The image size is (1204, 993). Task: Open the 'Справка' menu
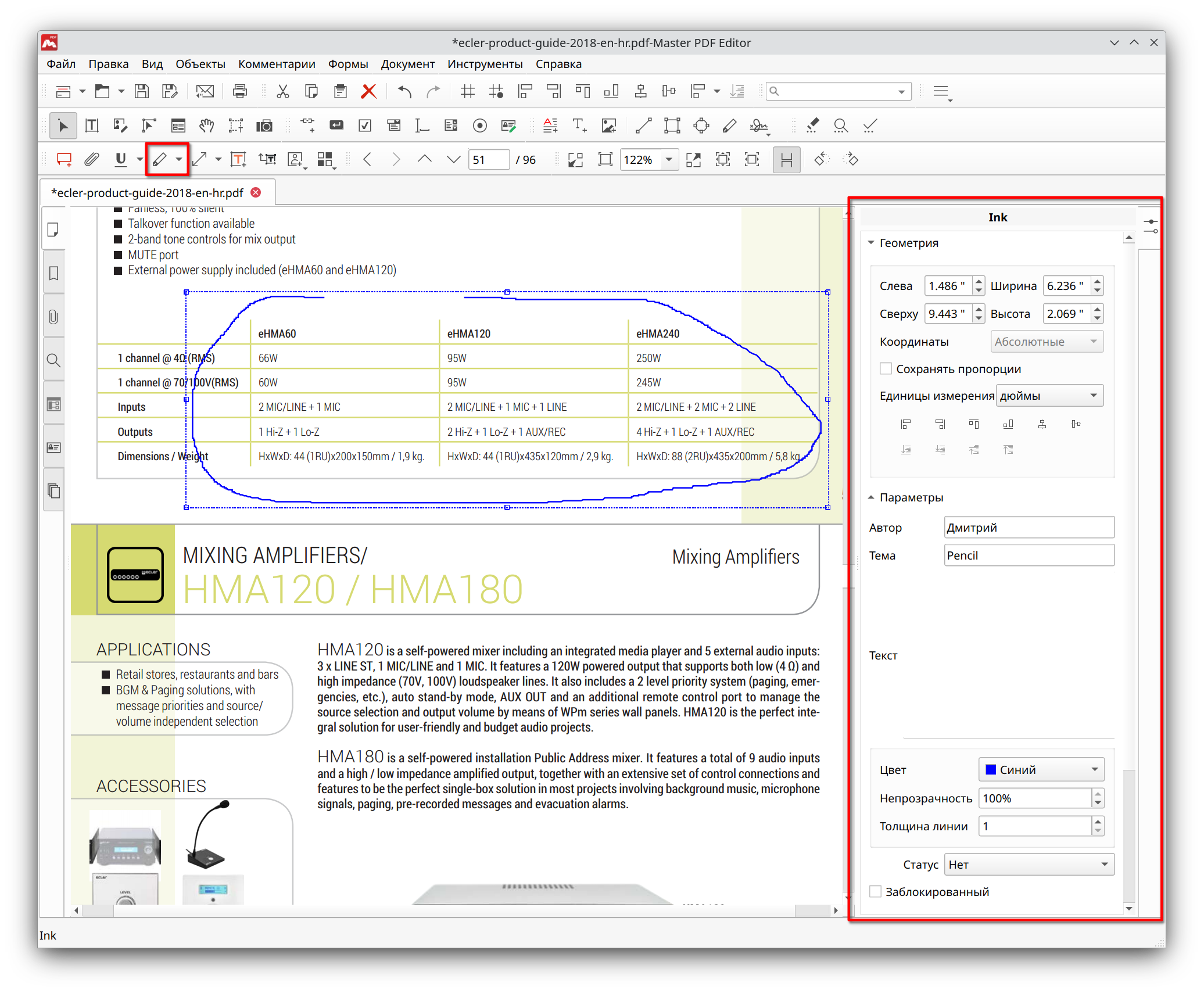pyautogui.click(x=558, y=64)
